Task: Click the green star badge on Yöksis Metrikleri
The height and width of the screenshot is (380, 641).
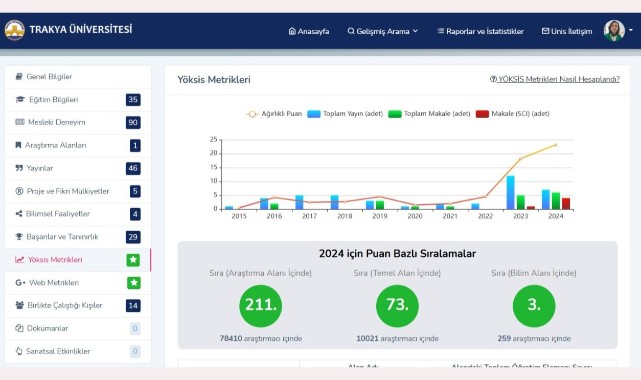Action: (x=133, y=260)
